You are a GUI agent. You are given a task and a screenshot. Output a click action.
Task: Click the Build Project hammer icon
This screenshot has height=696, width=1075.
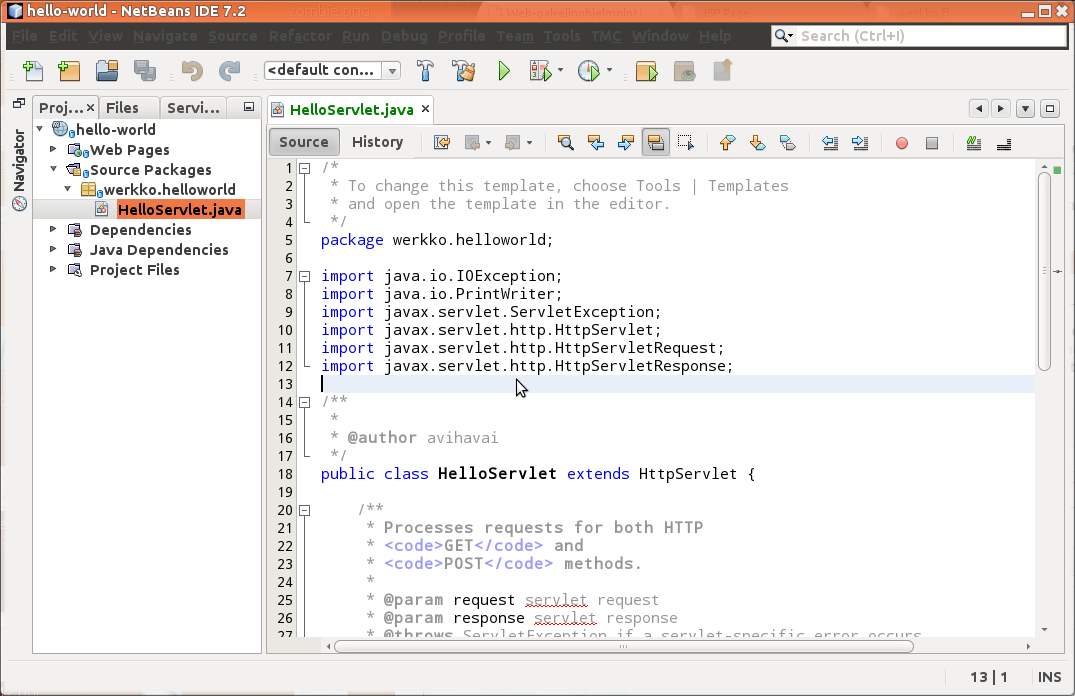425,71
